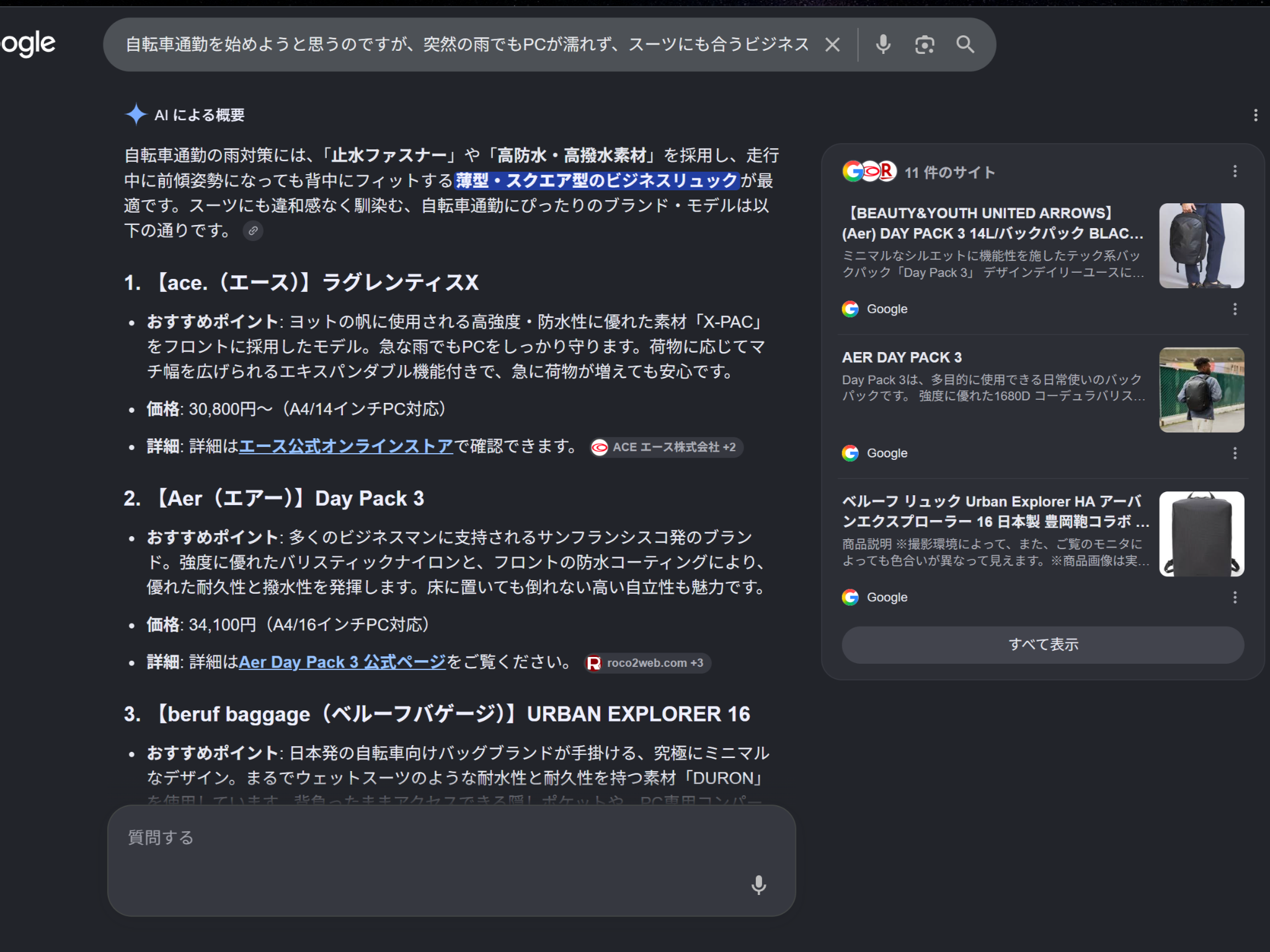Click the link chip after the intro paragraph

click(253, 231)
